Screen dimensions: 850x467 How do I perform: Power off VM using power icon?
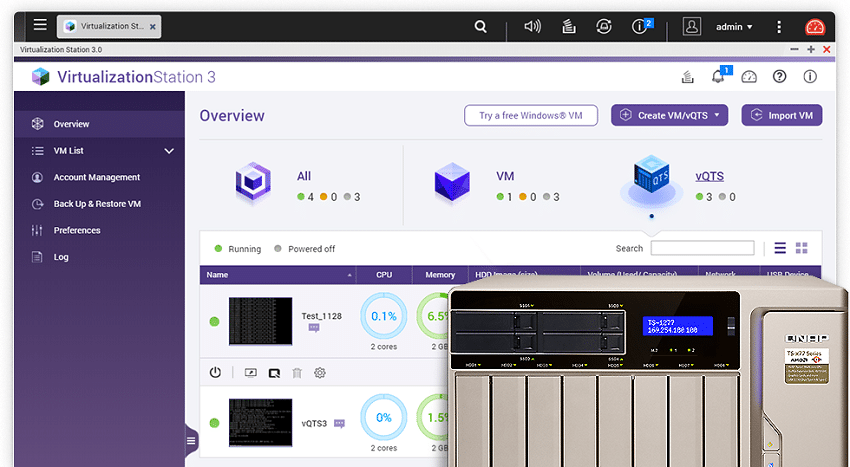(215, 373)
